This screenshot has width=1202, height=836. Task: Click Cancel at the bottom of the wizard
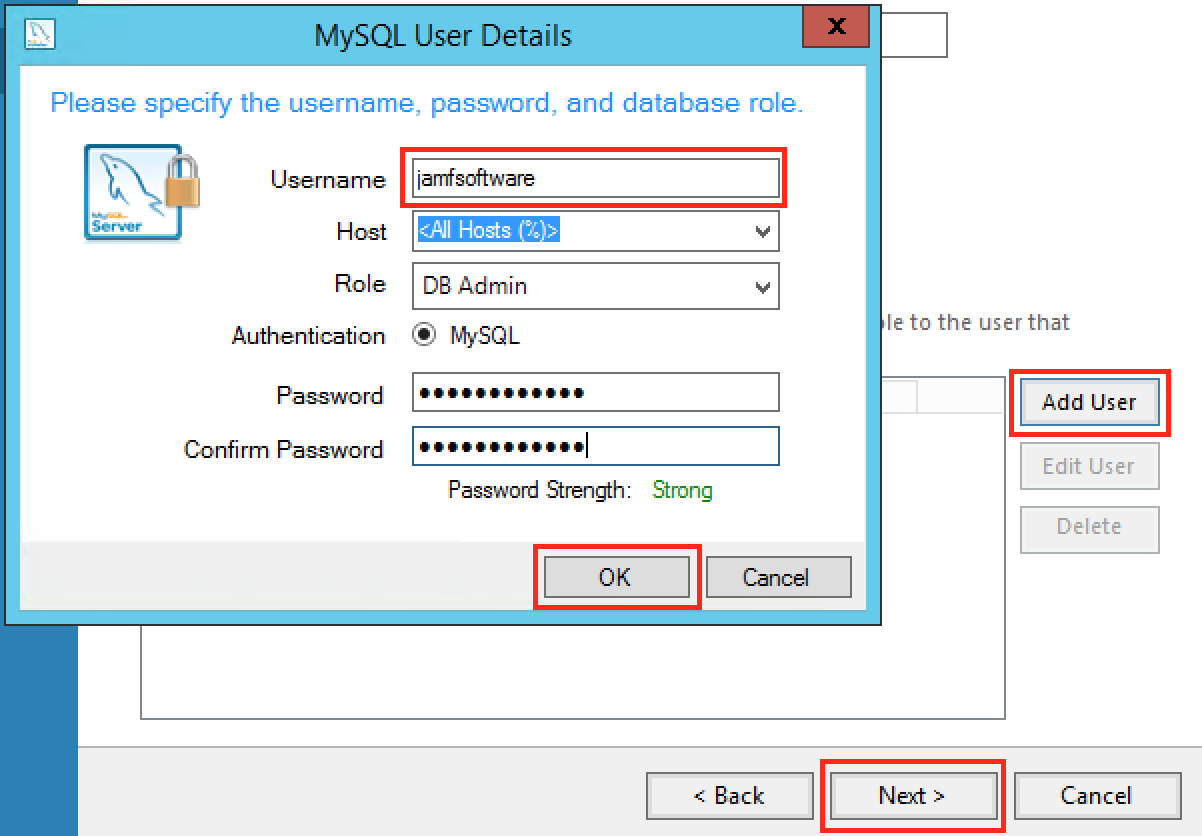[x=1097, y=795]
